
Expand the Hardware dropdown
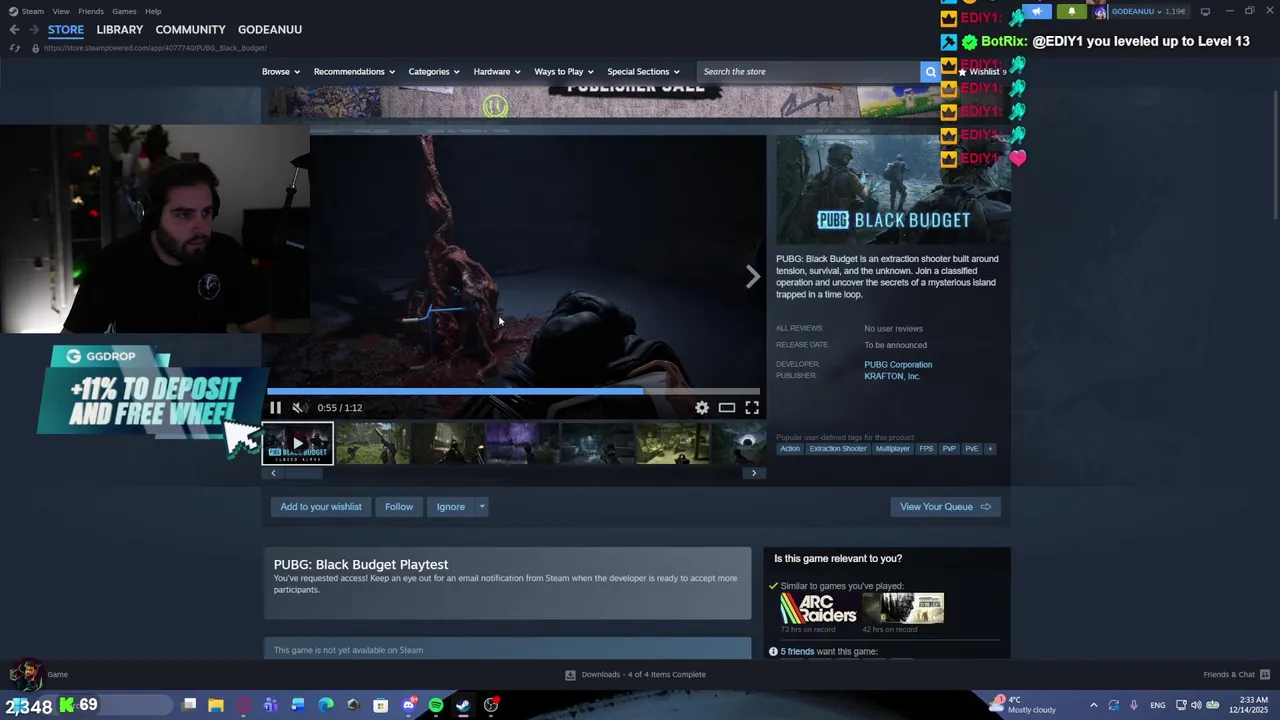[x=496, y=71]
